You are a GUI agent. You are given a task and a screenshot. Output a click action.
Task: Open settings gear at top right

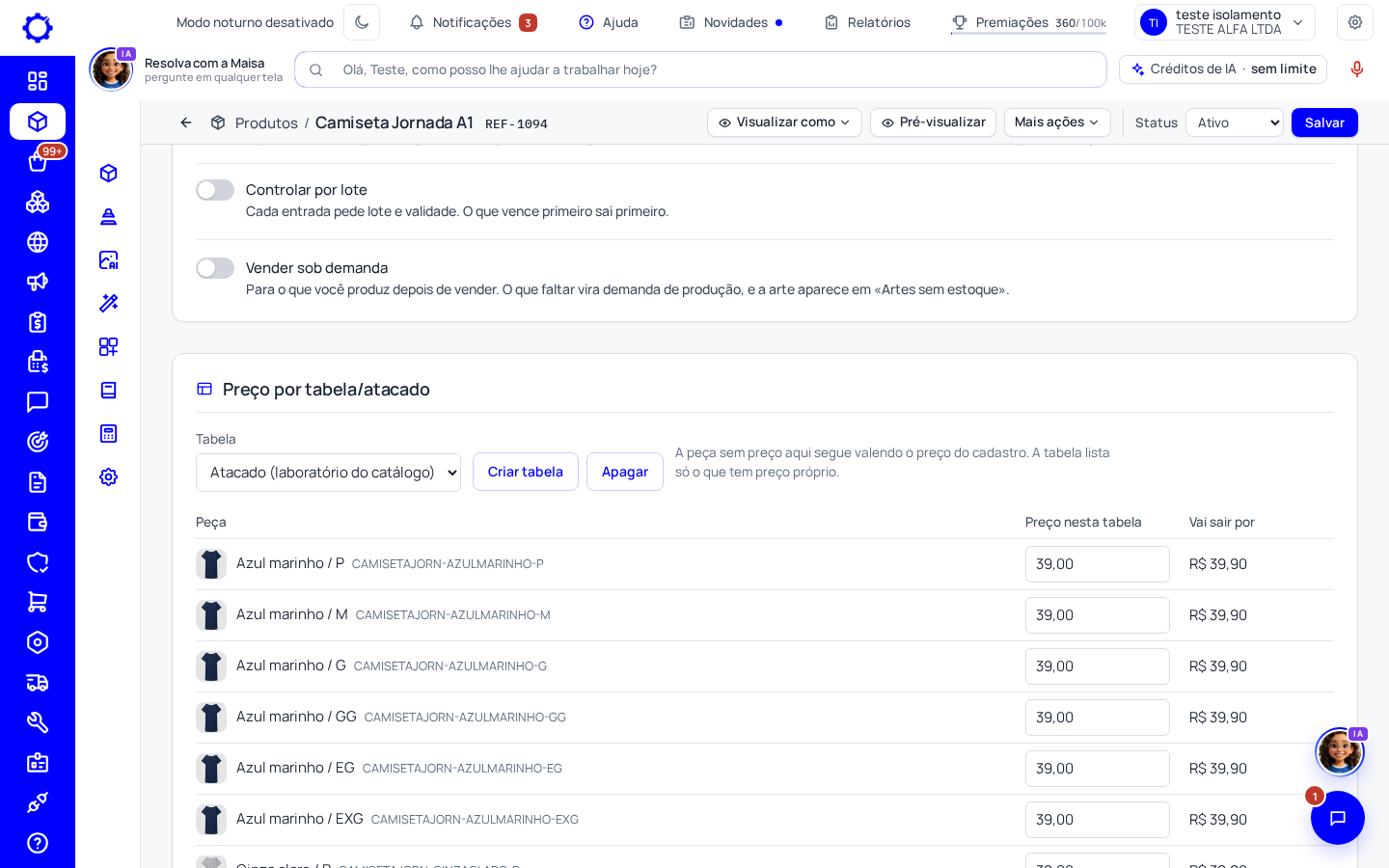click(x=1355, y=22)
